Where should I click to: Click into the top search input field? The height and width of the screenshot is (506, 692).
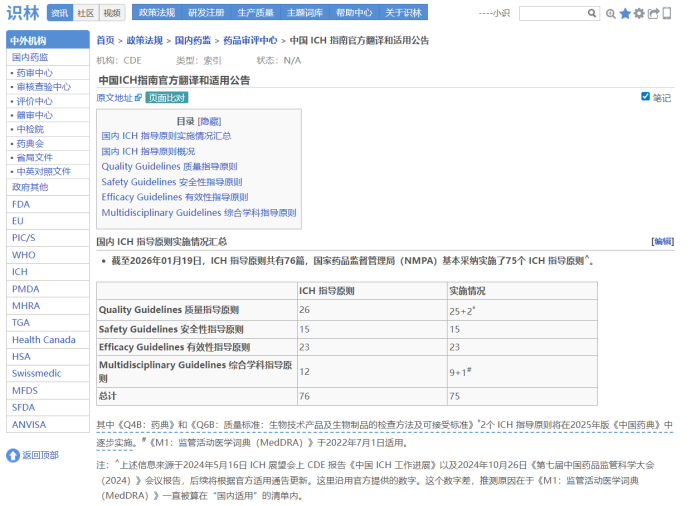point(552,14)
